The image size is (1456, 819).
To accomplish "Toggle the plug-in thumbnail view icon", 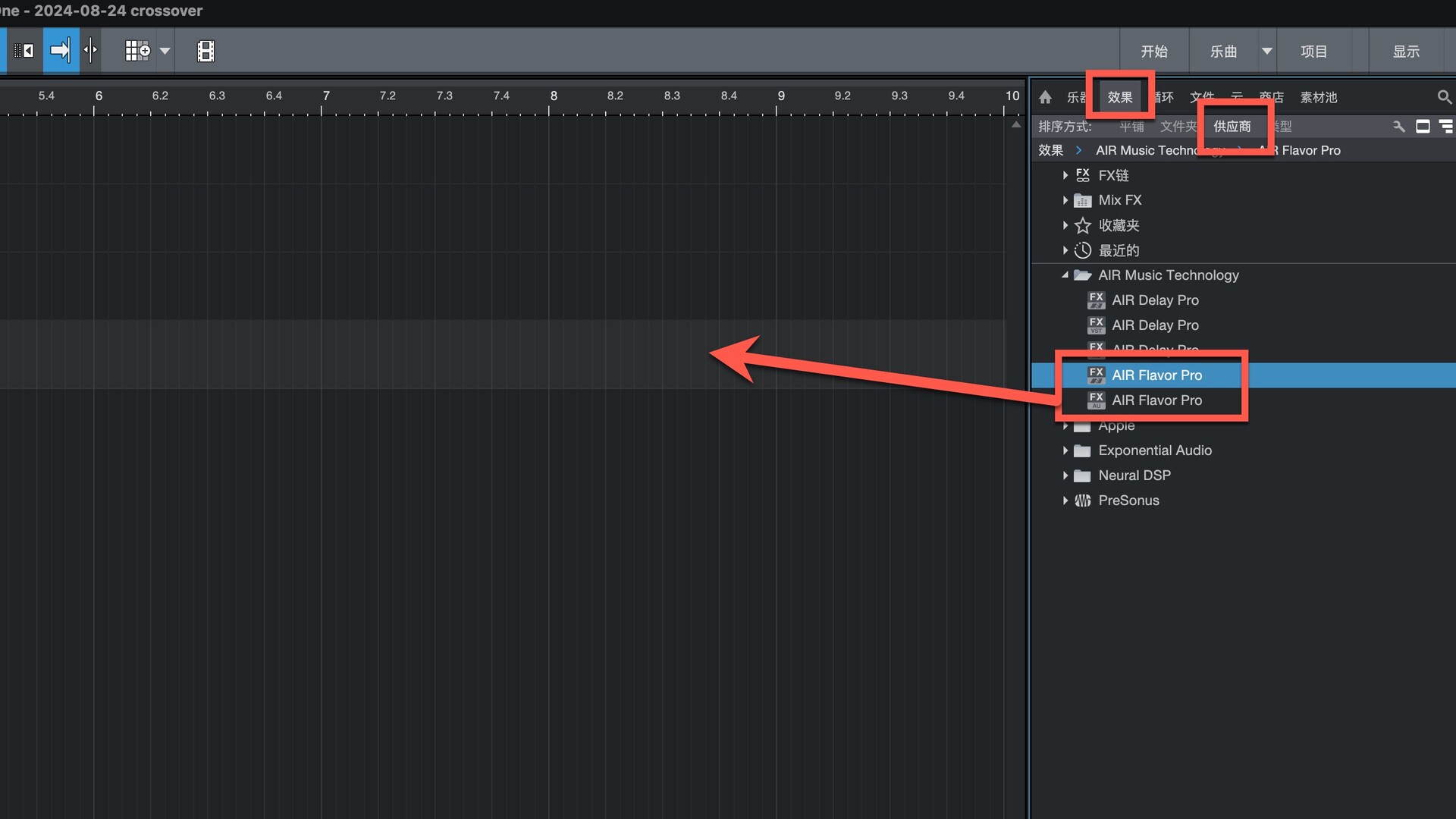I will point(1423,127).
